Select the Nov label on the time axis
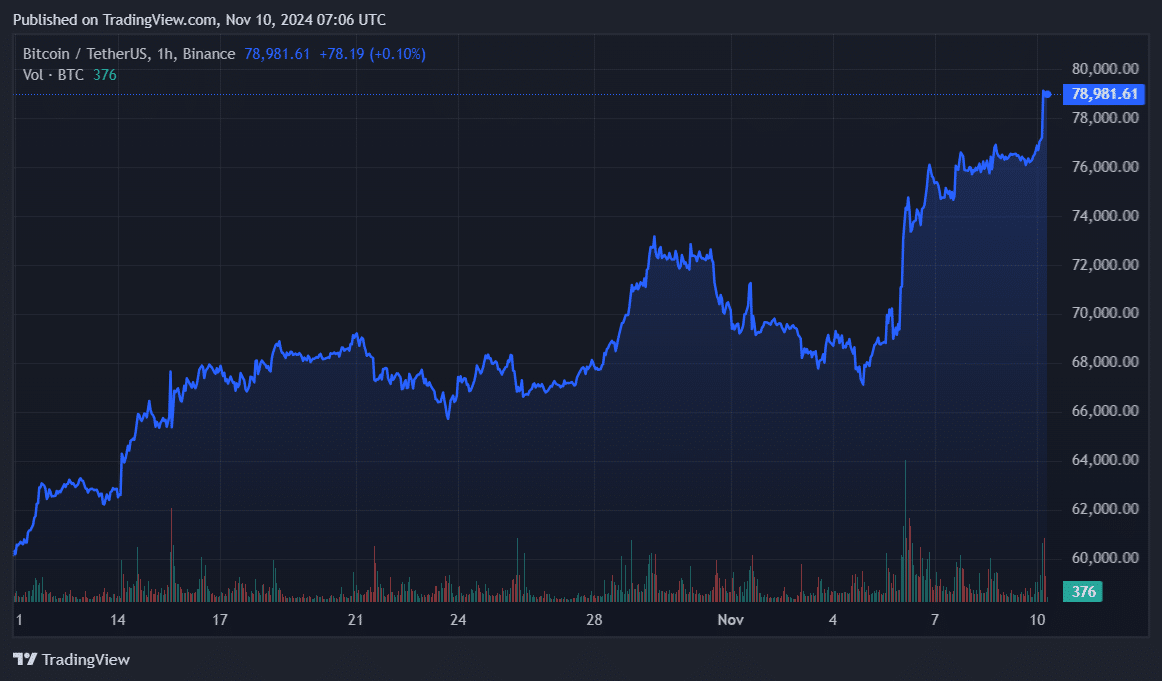Viewport: 1162px width, 681px height. point(731,620)
